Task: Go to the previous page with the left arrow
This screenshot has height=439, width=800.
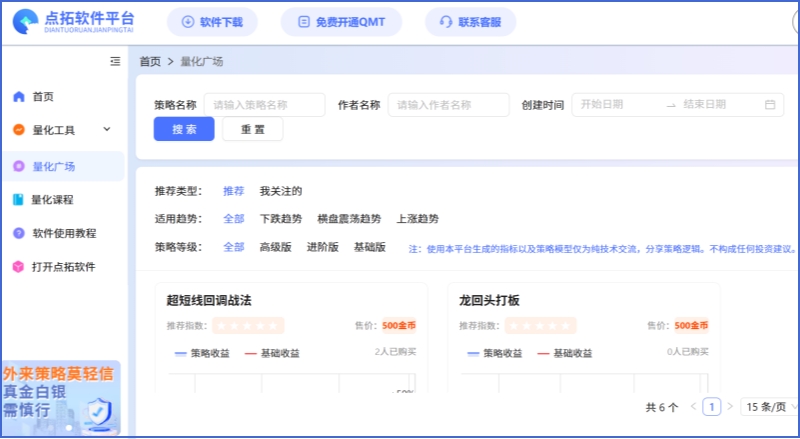Action: click(693, 407)
